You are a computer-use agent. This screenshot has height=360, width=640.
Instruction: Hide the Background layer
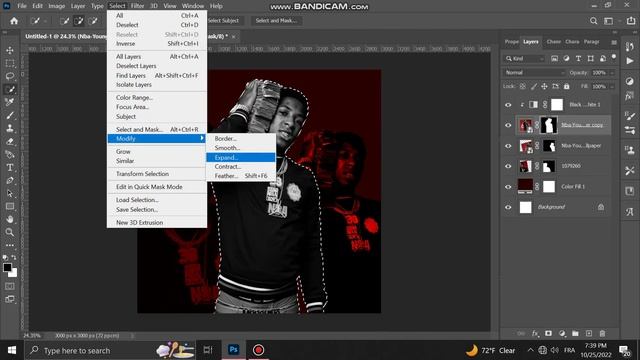[508, 207]
